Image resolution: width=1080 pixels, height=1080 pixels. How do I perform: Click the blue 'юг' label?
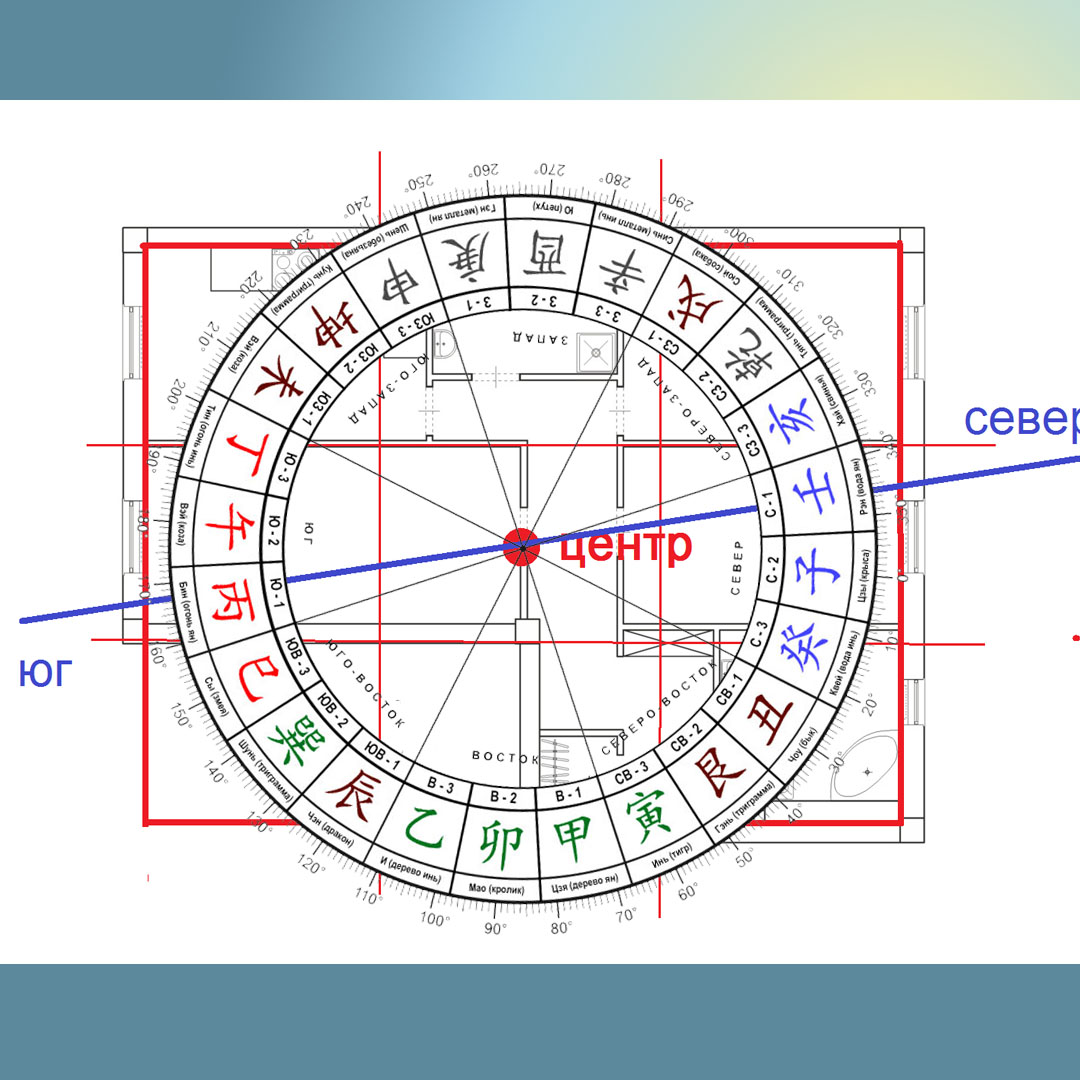click(x=45, y=673)
